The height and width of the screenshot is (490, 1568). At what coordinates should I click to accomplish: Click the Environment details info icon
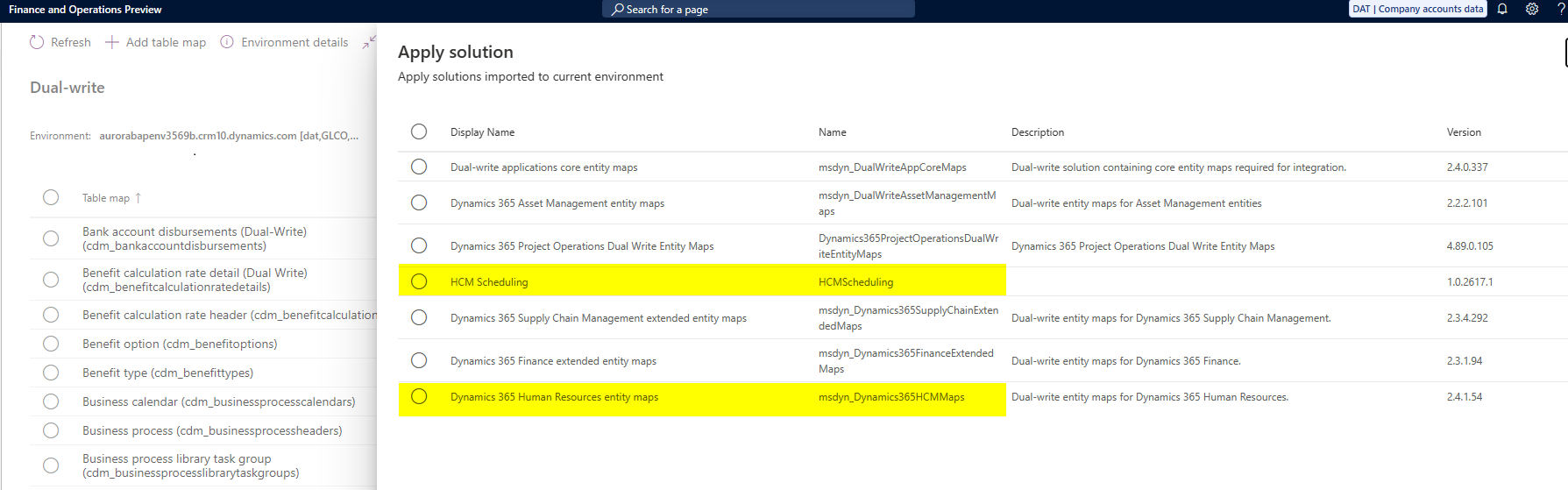[x=227, y=42]
